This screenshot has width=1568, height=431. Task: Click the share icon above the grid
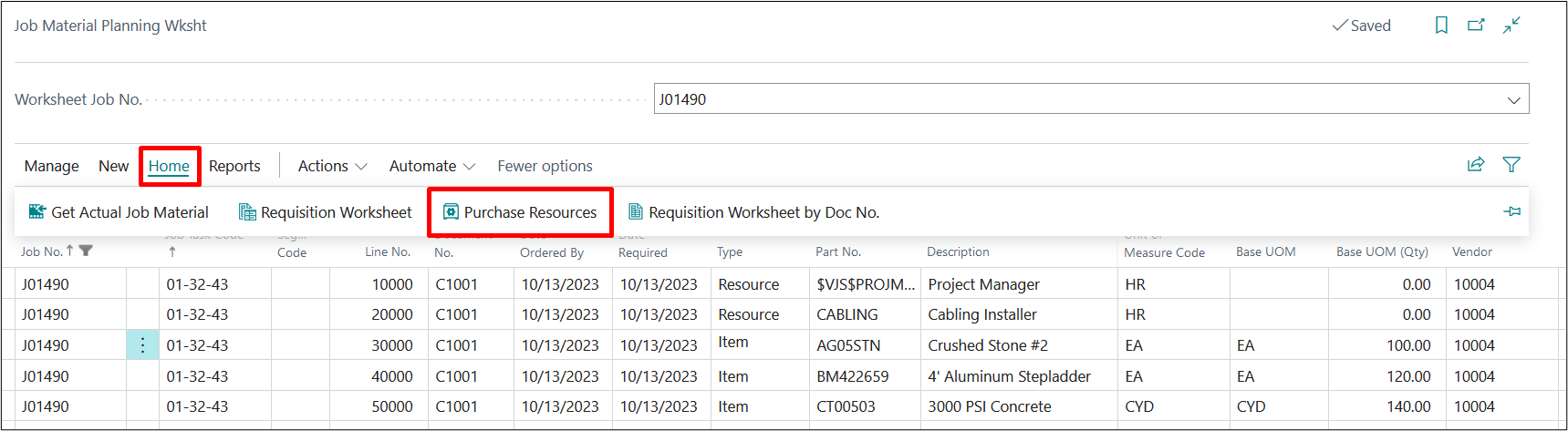(1475, 165)
